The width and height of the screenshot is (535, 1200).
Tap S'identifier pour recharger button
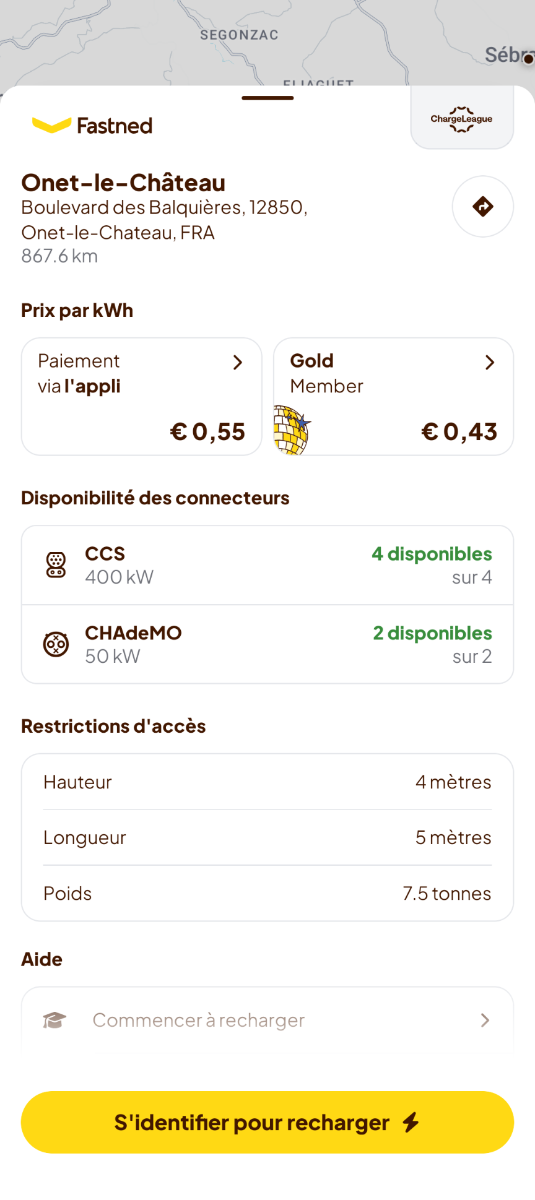[x=267, y=1122]
